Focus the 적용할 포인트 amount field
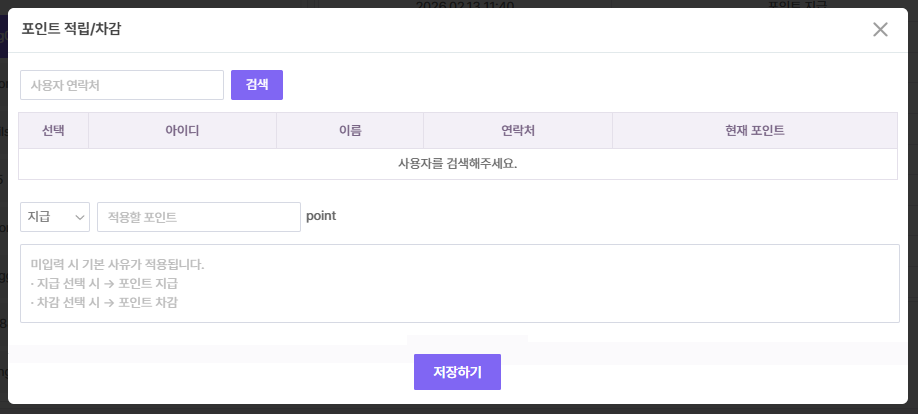The width and height of the screenshot is (918, 414). point(198,217)
